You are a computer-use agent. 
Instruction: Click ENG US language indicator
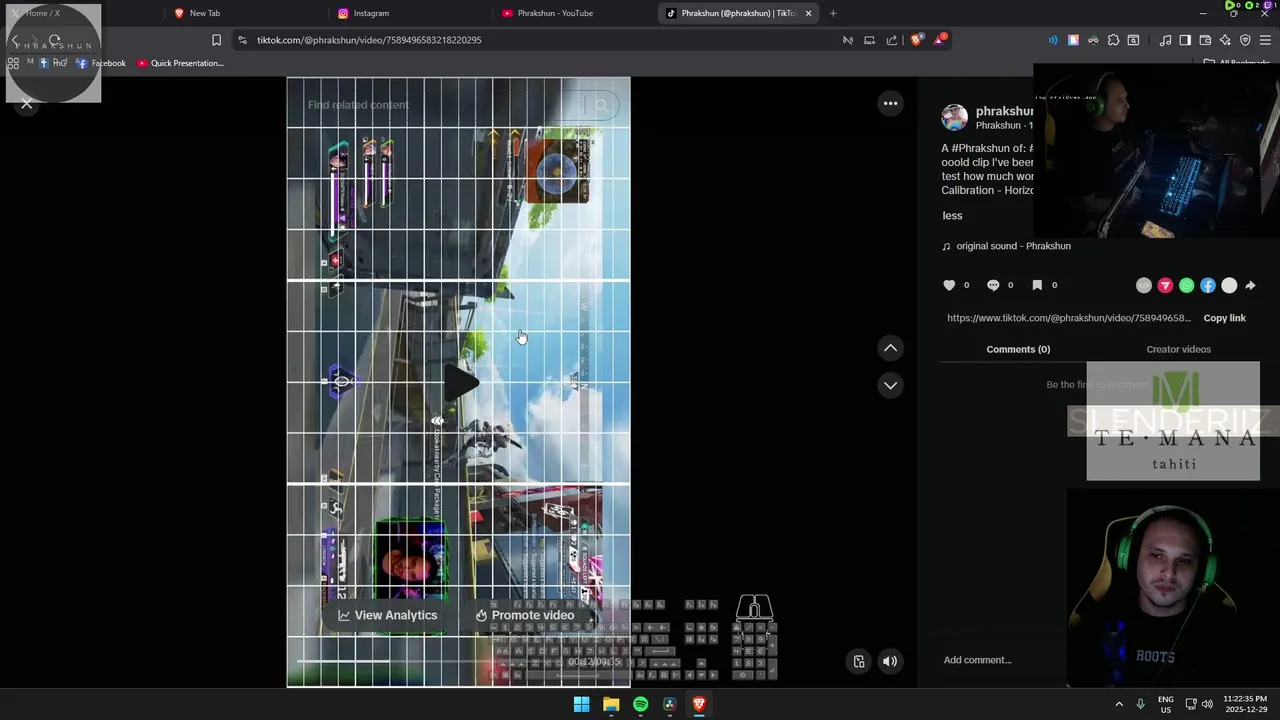(x=1166, y=704)
